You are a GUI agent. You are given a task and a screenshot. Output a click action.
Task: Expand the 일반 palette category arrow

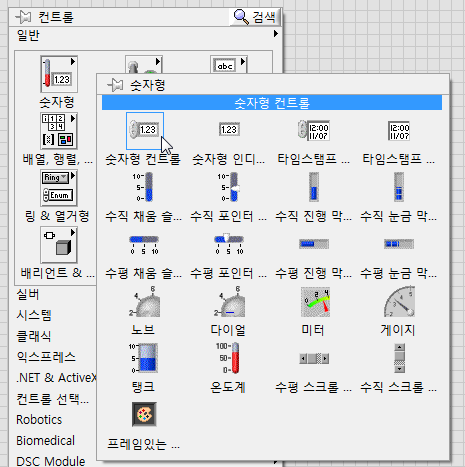275,34
